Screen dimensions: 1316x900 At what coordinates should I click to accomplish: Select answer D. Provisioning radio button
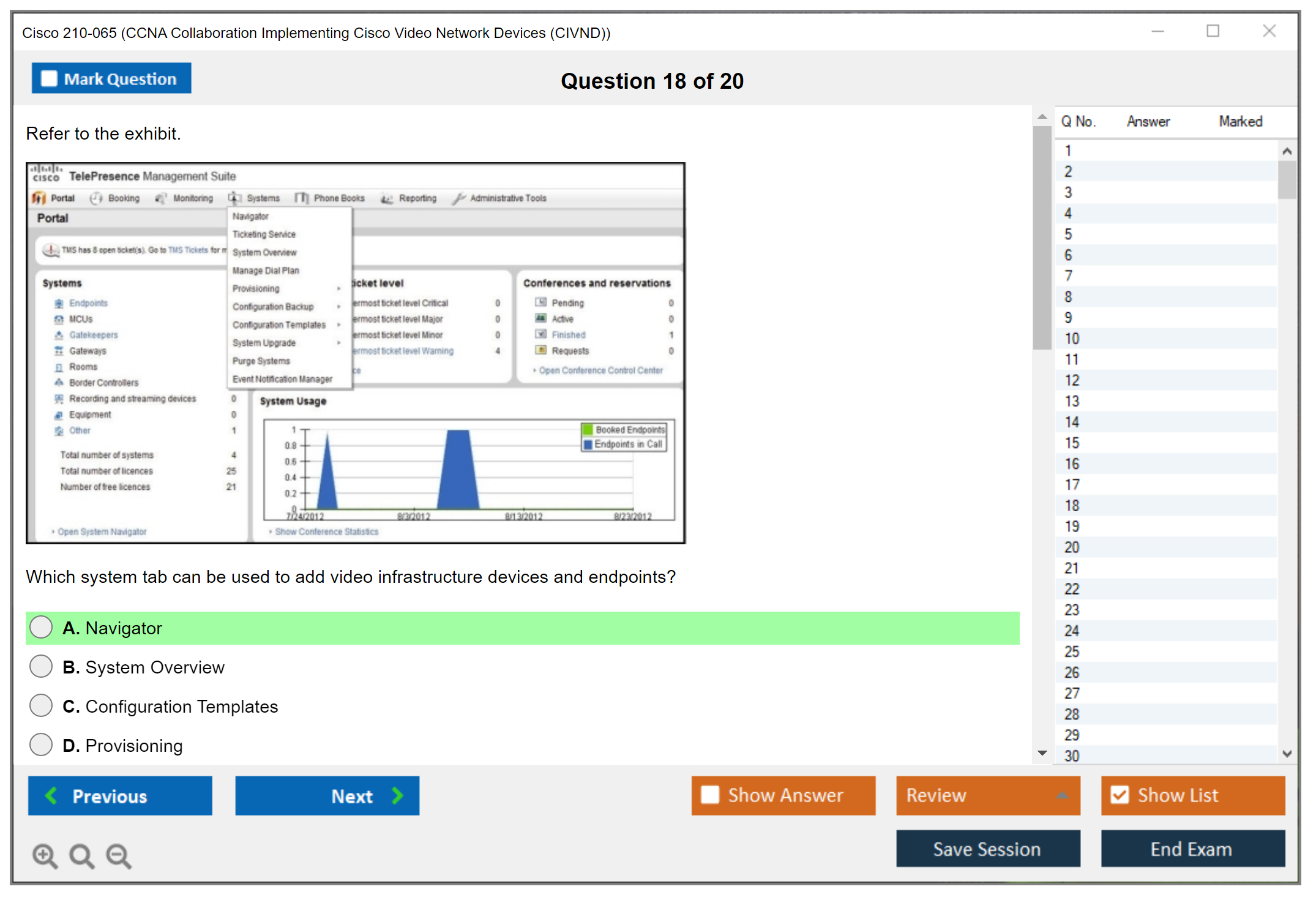(41, 744)
